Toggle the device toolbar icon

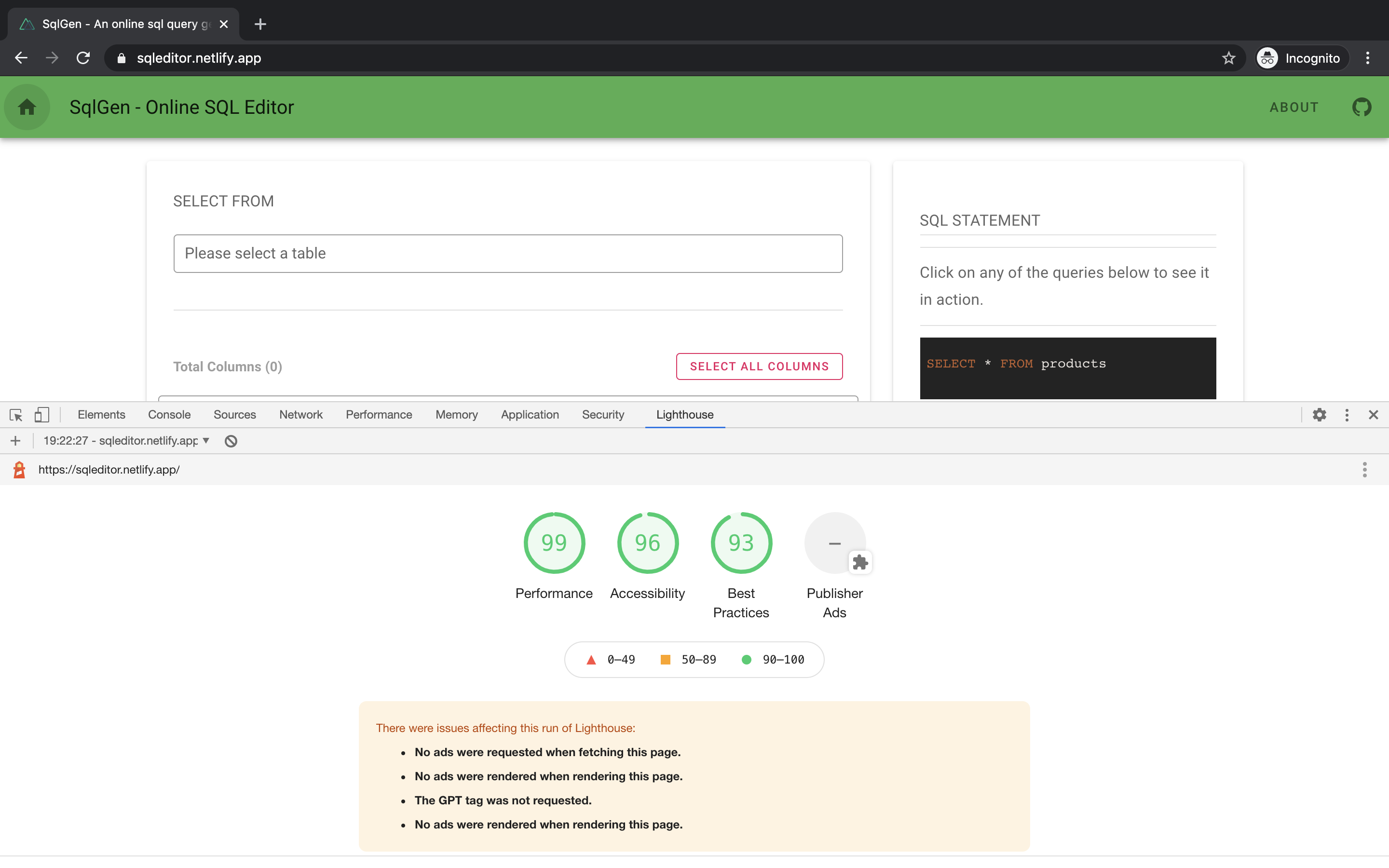tap(42, 415)
